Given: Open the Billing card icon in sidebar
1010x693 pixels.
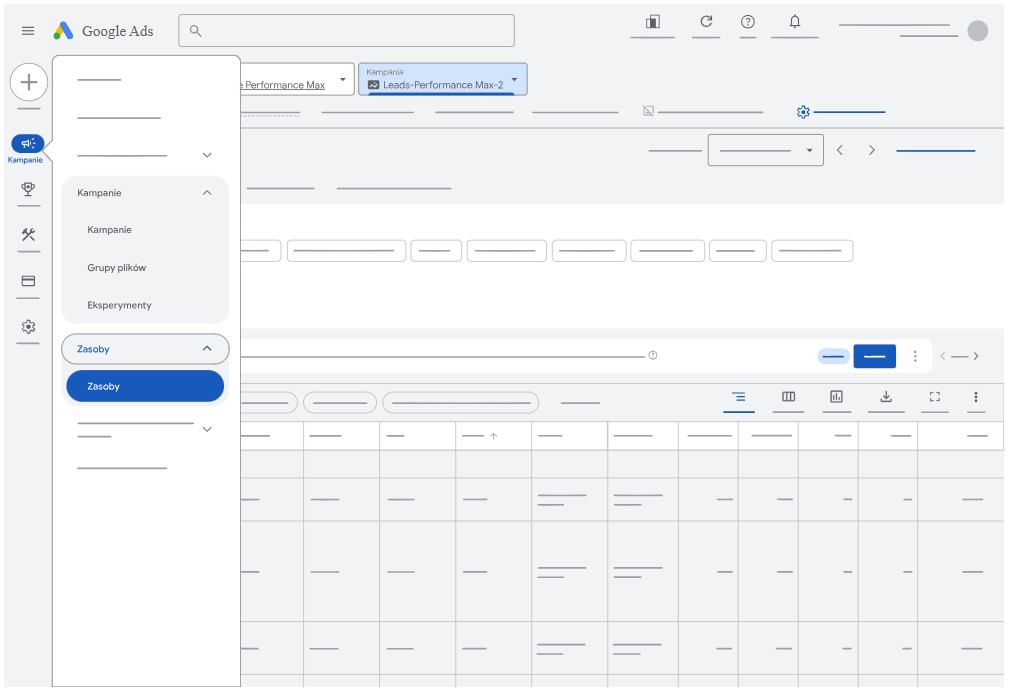Looking at the screenshot, I should 28,281.
